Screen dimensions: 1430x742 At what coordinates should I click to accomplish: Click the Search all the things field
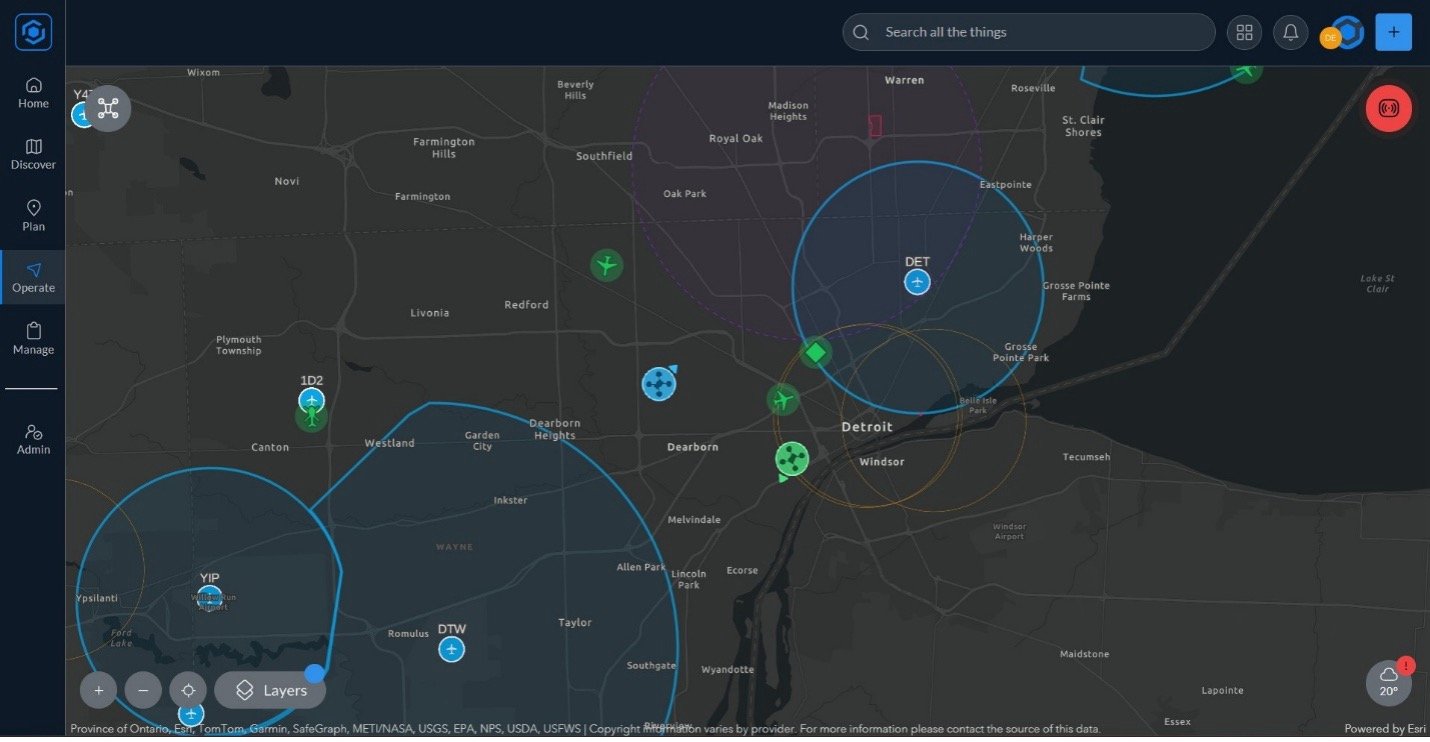pyautogui.click(x=1028, y=32)
